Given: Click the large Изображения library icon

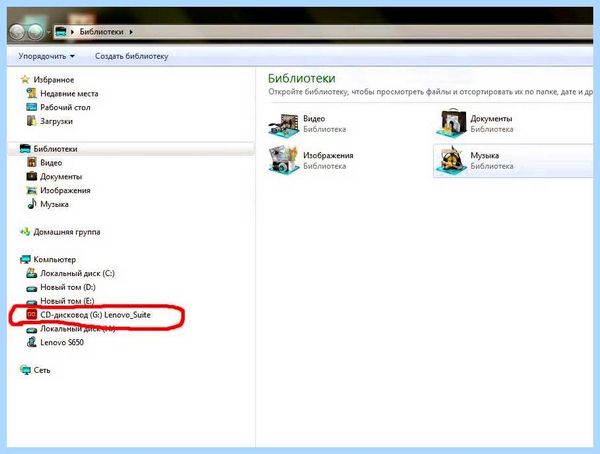Looking at the screenshot, I should [x=284, y=160].
